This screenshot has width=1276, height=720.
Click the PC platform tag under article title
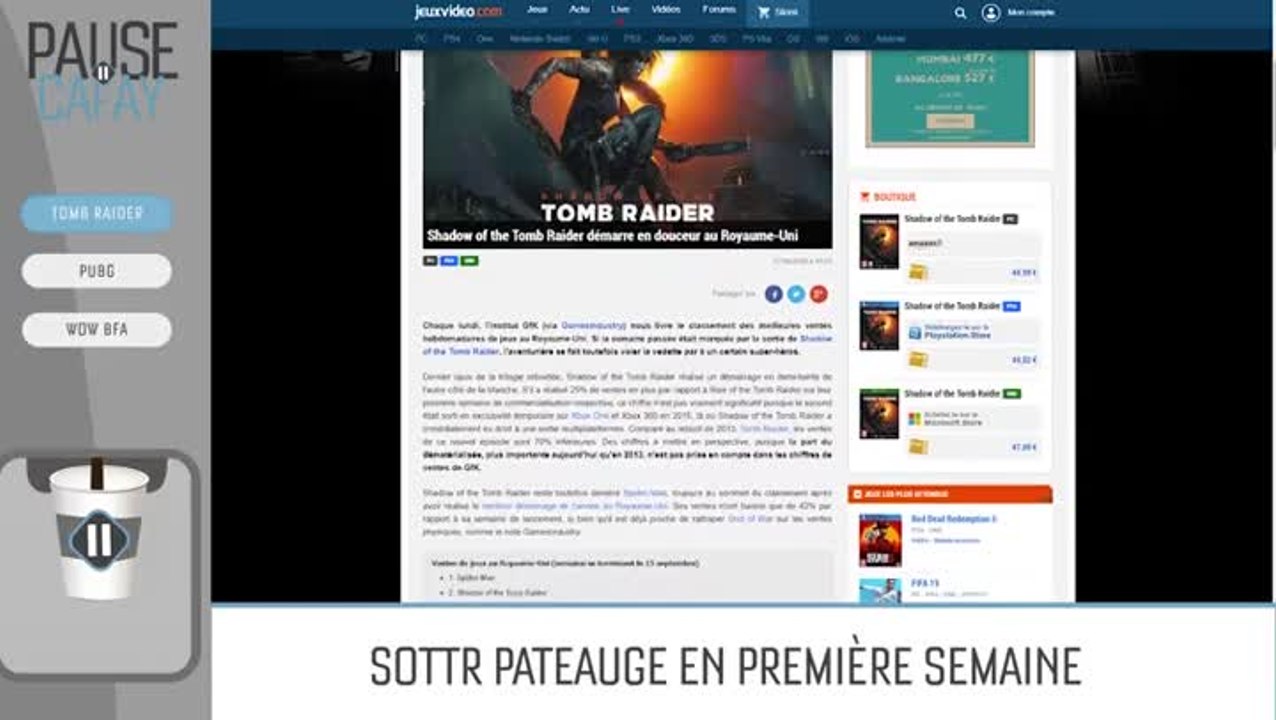tap(430, 261)
